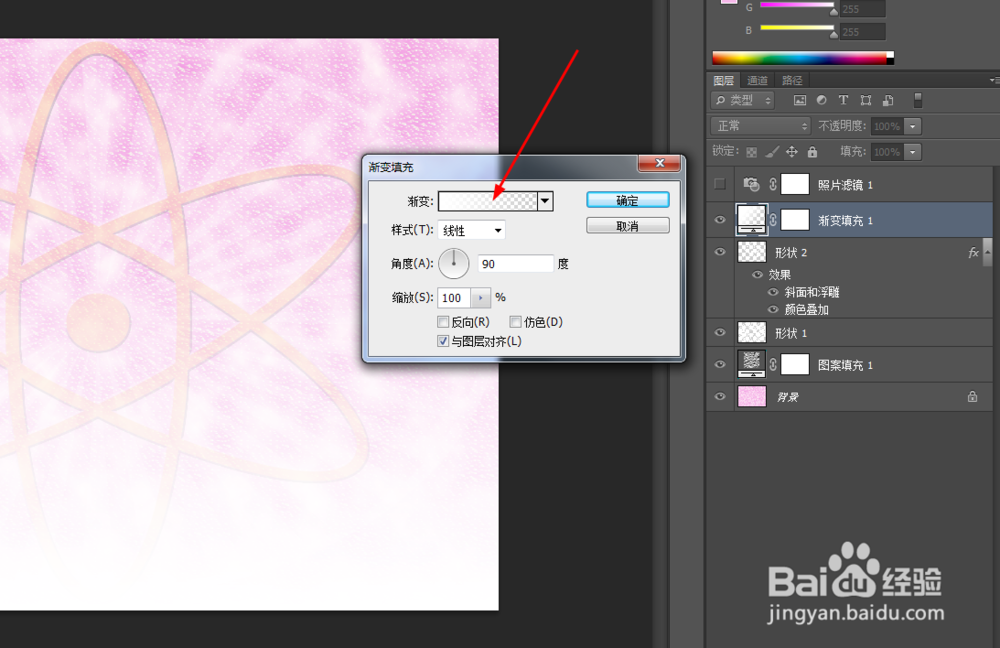
Task: Click link icon on 照片滤镜 1 layer
Action: 773,184
